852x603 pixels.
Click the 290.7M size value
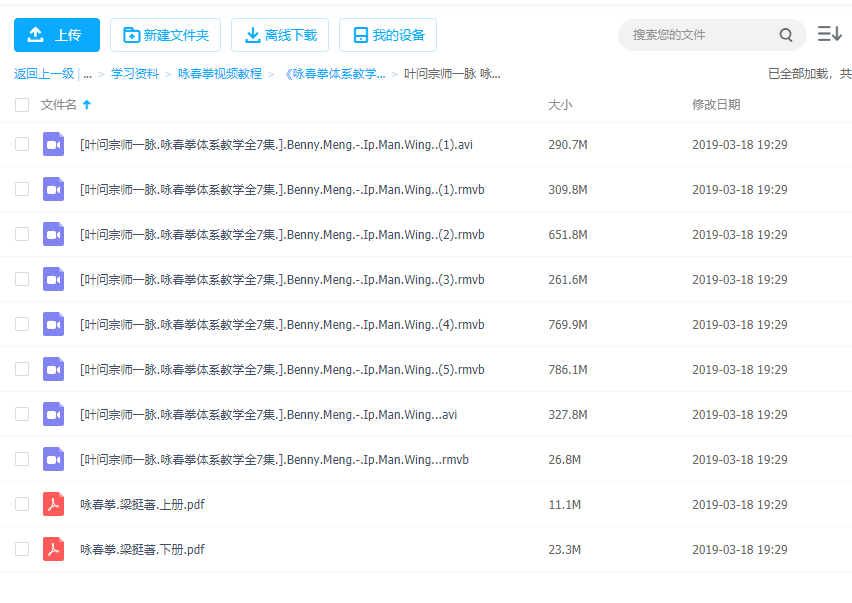coord(568,145)
